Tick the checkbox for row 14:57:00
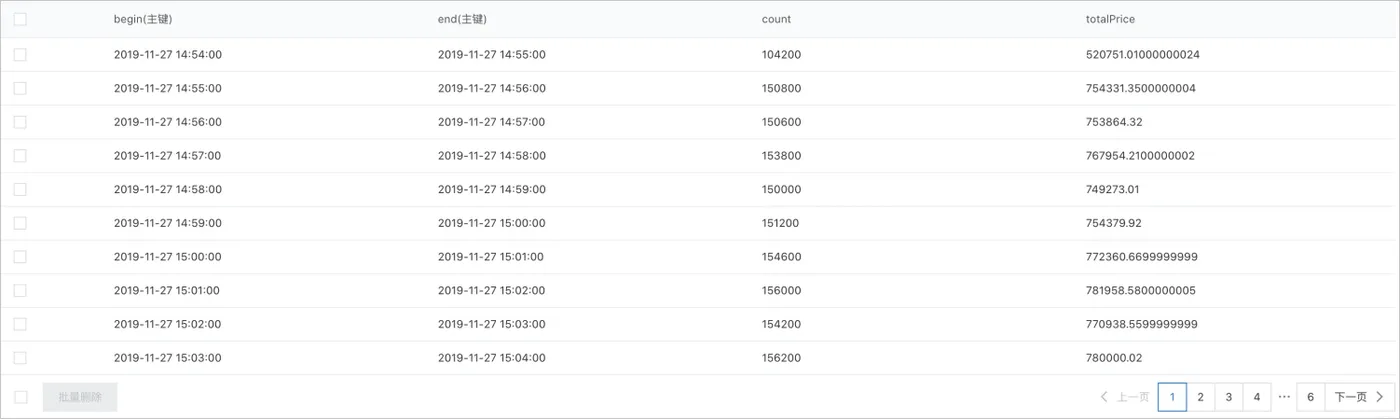The image size is (1400, 419). pos(20,156)
